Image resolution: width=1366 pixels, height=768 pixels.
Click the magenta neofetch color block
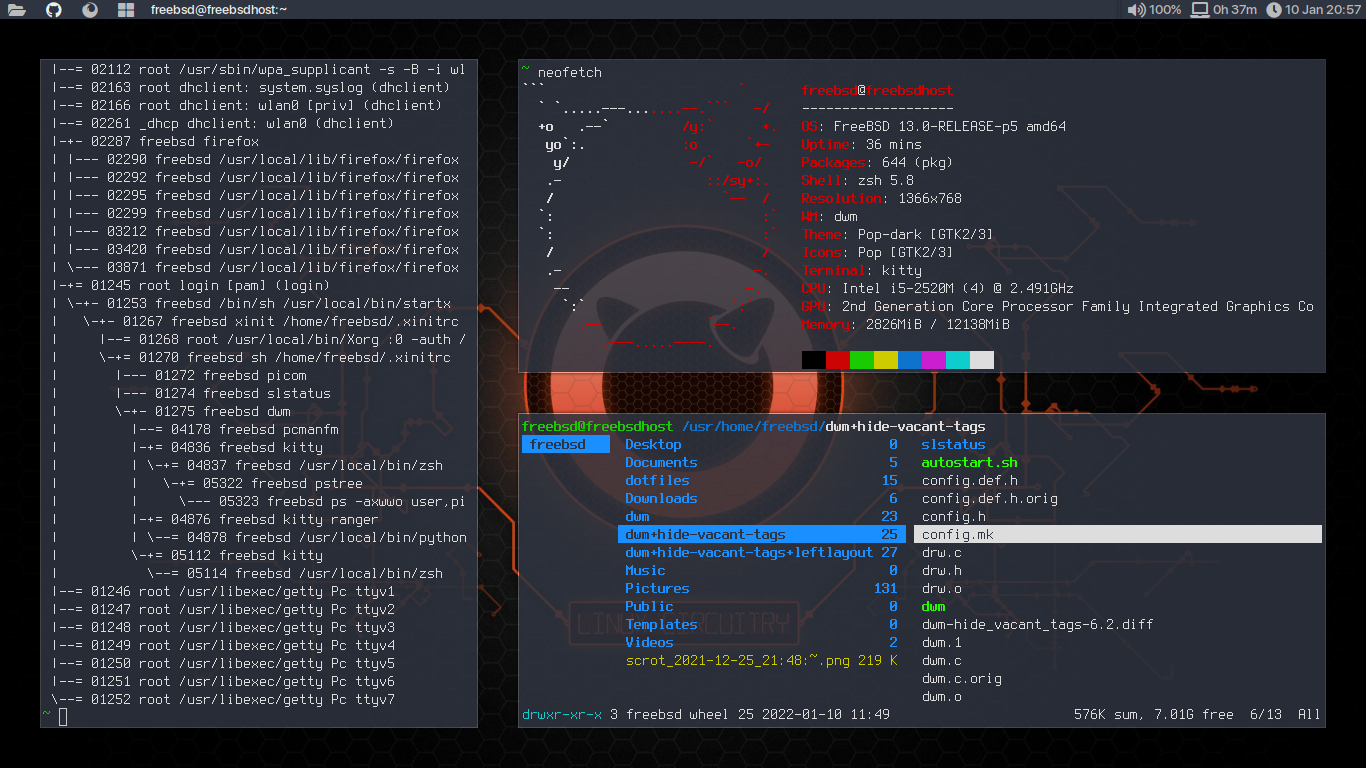(x=933, y=360)
